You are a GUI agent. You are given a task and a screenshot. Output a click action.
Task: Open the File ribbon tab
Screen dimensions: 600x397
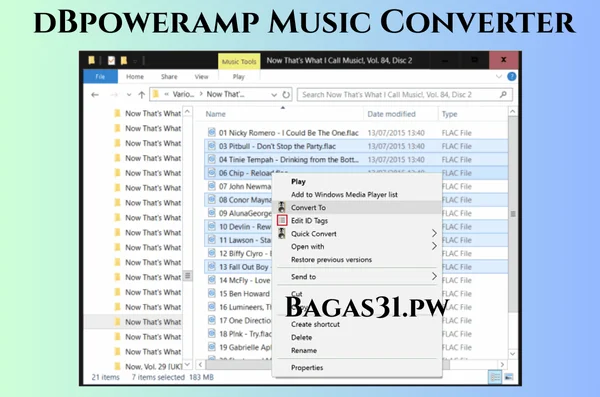click(100, 77)
